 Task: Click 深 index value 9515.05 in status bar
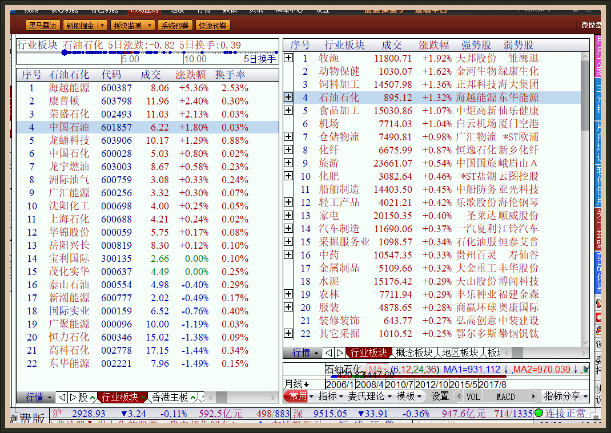330,413
